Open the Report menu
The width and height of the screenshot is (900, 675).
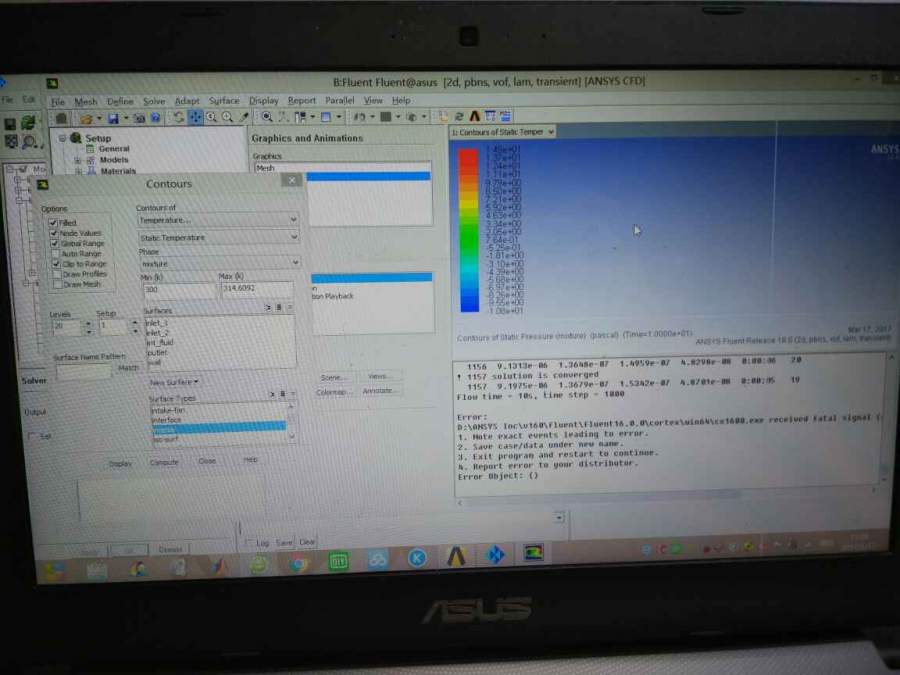click(302, 100)
